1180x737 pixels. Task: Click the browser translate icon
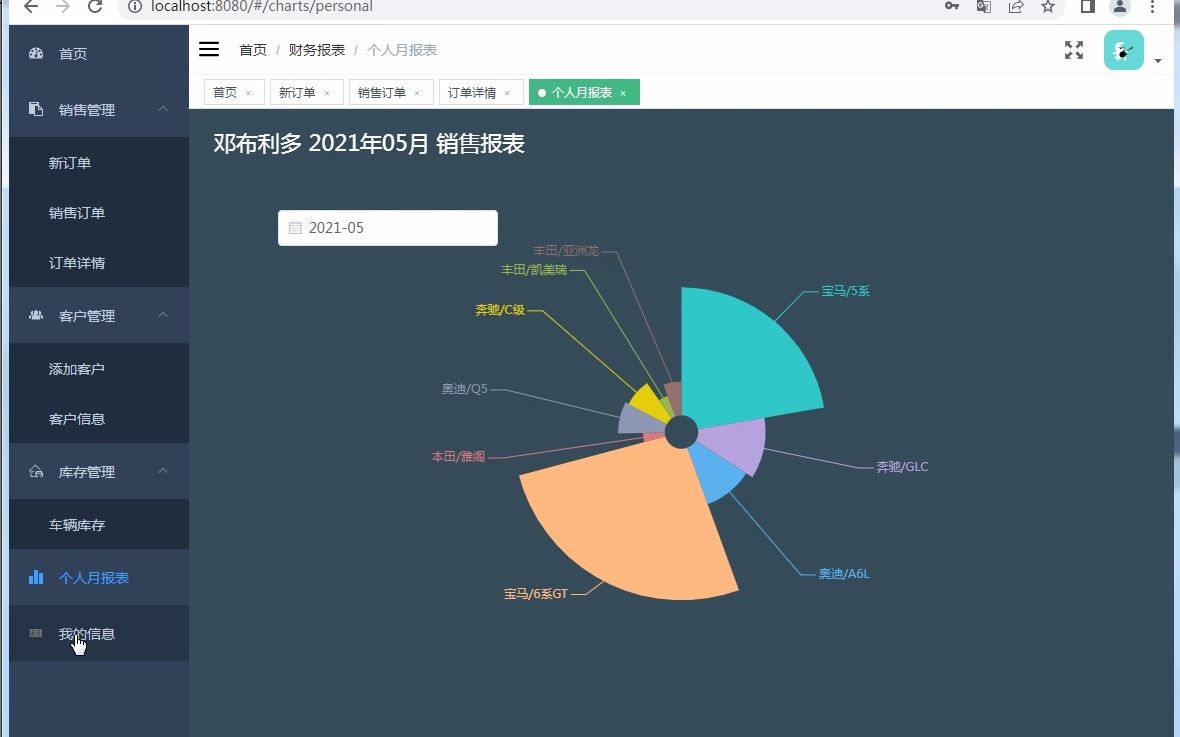(984, 7)
